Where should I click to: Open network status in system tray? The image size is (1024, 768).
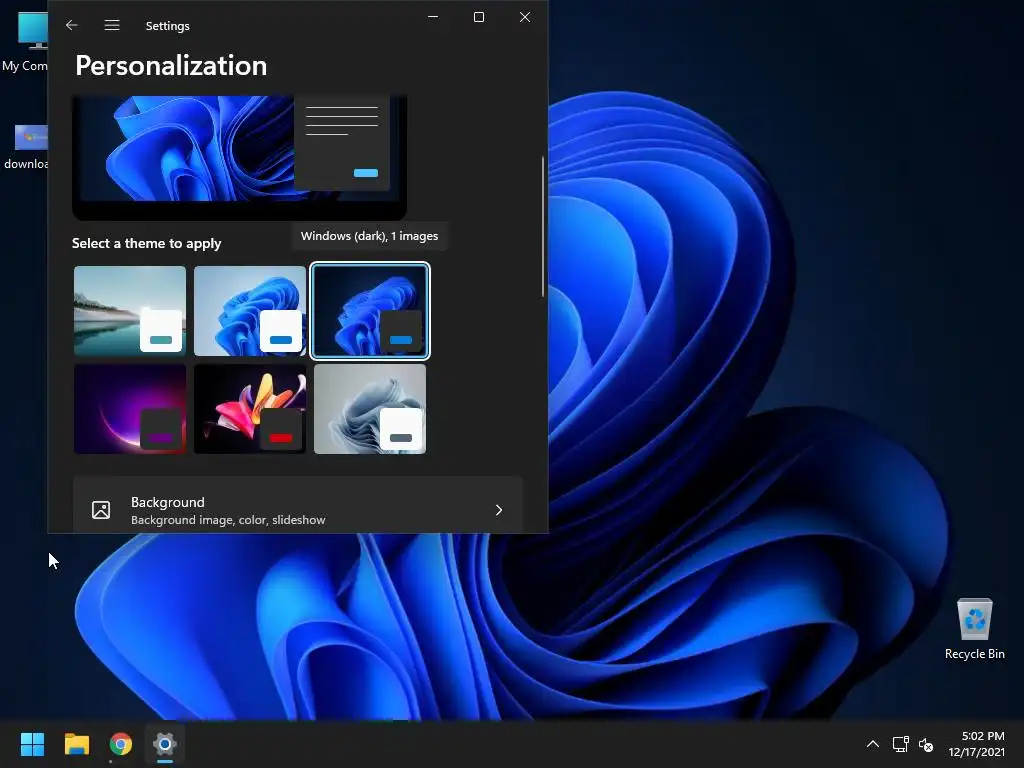click(901, 744)
